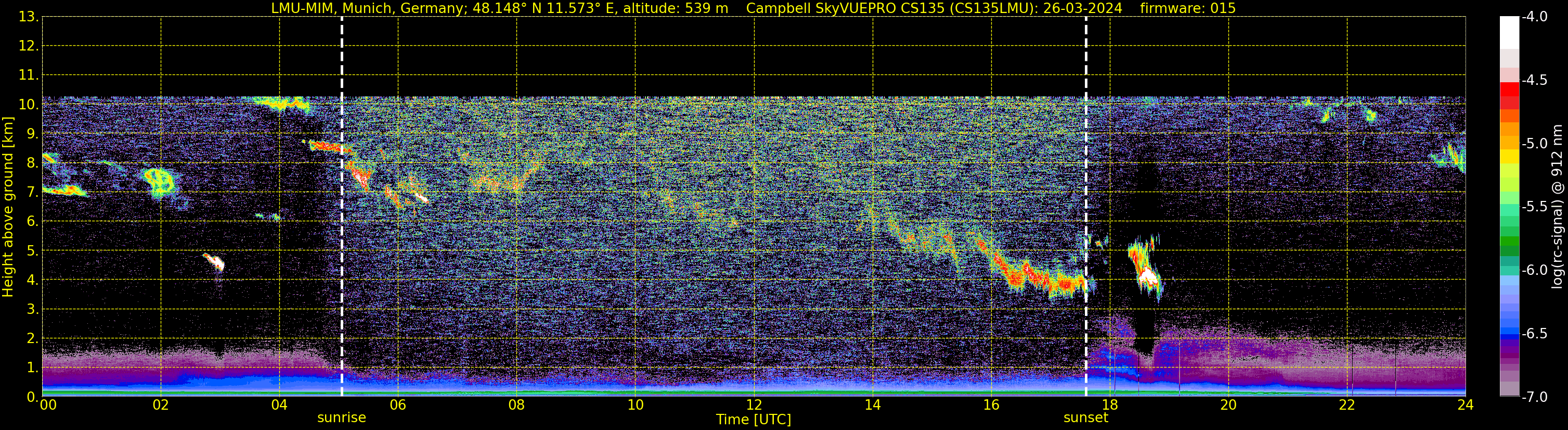
Task: Click the height-axis tick label '13.'
Action: pyautogui.click(x=29, y=17)
